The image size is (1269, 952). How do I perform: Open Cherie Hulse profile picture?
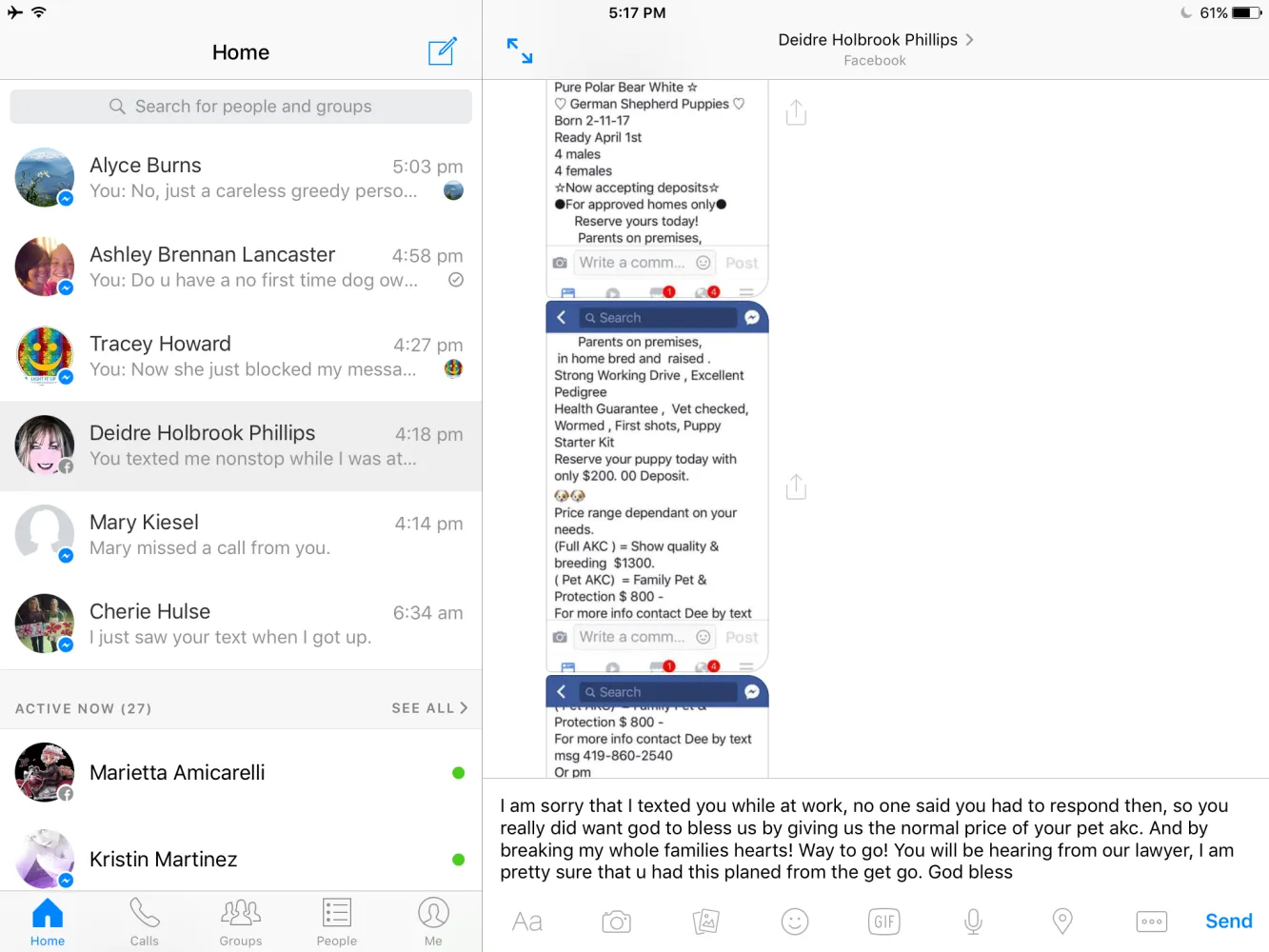[45, 624]
